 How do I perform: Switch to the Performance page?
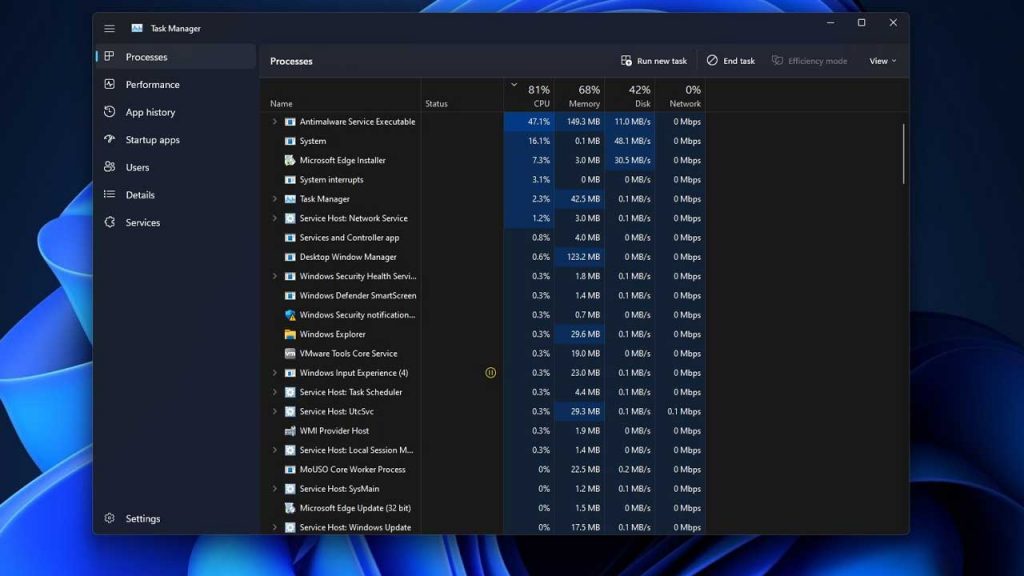click(x=176, y=84)
